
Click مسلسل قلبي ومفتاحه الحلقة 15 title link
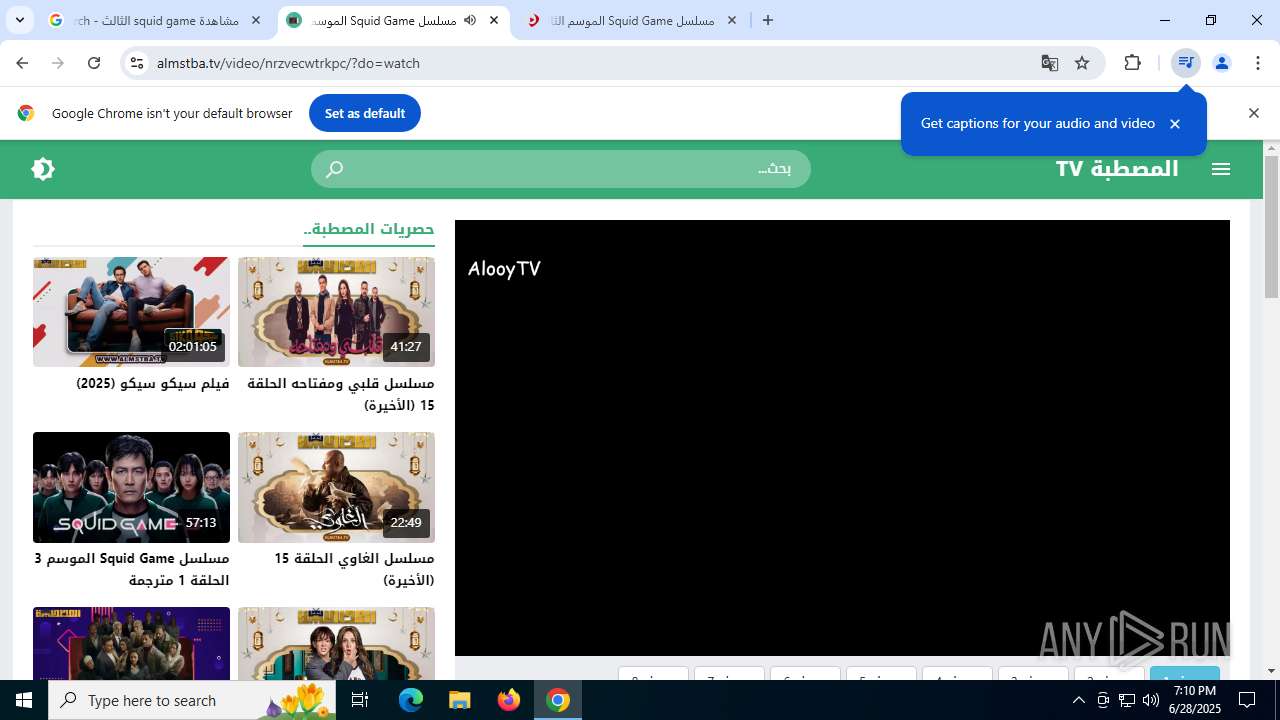pos(340,394)
